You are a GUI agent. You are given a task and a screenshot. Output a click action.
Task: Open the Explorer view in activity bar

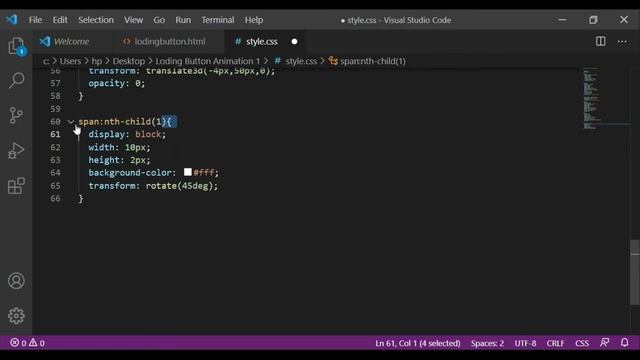pyautogui.click(x=16, y=46)
